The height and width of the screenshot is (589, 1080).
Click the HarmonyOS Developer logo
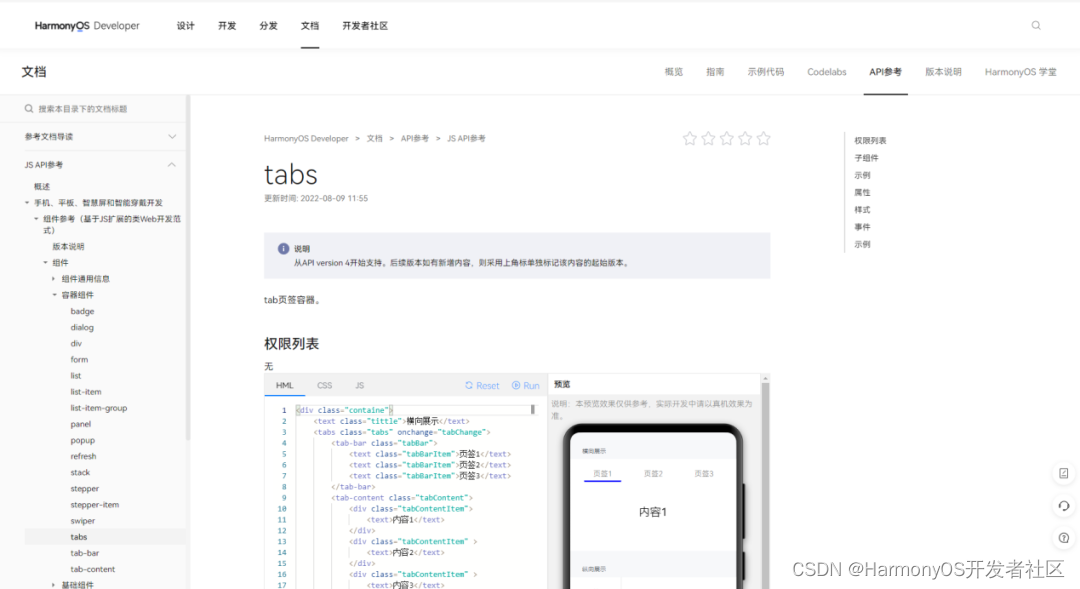point(87,25)
